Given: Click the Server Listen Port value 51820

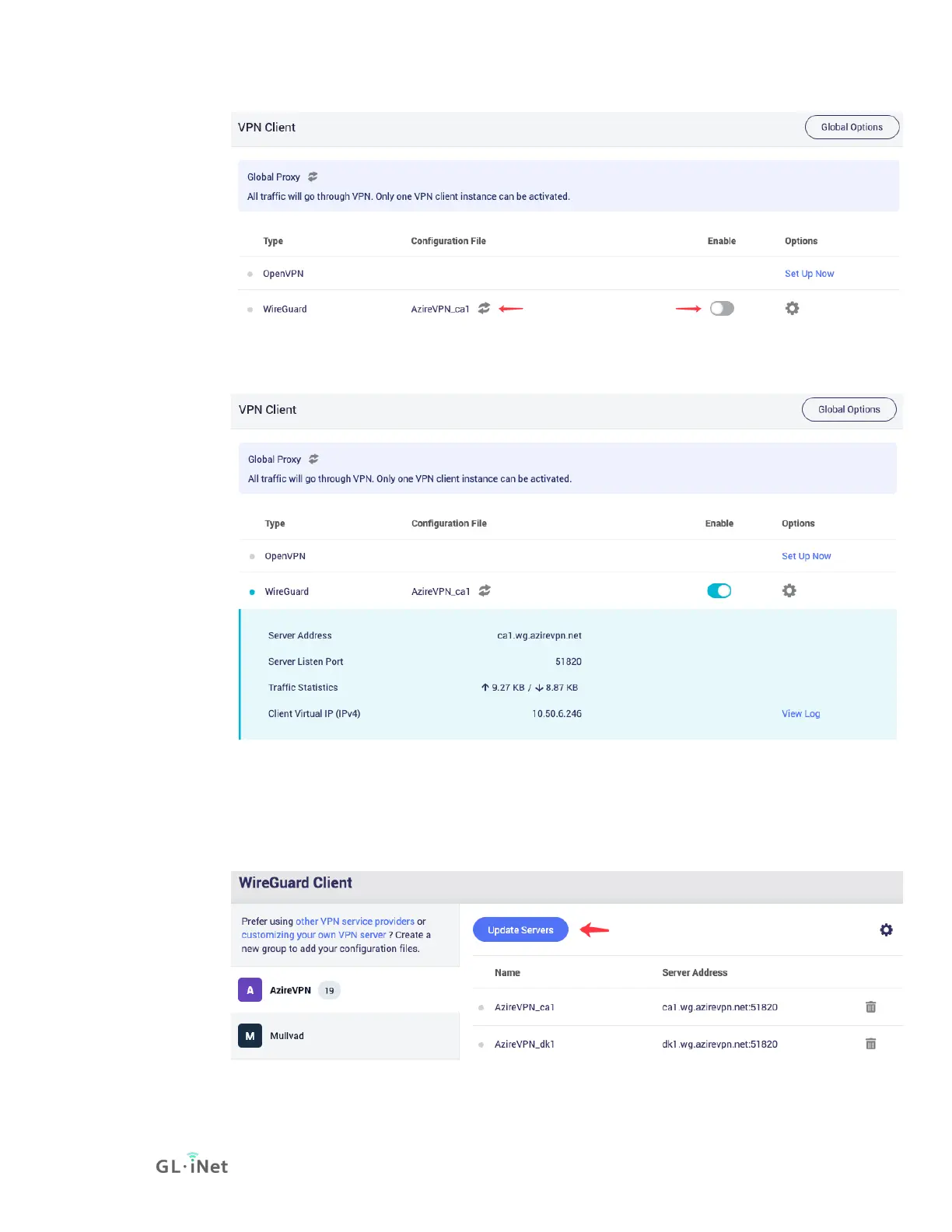Looking at the screenshot, I should 568,662.
